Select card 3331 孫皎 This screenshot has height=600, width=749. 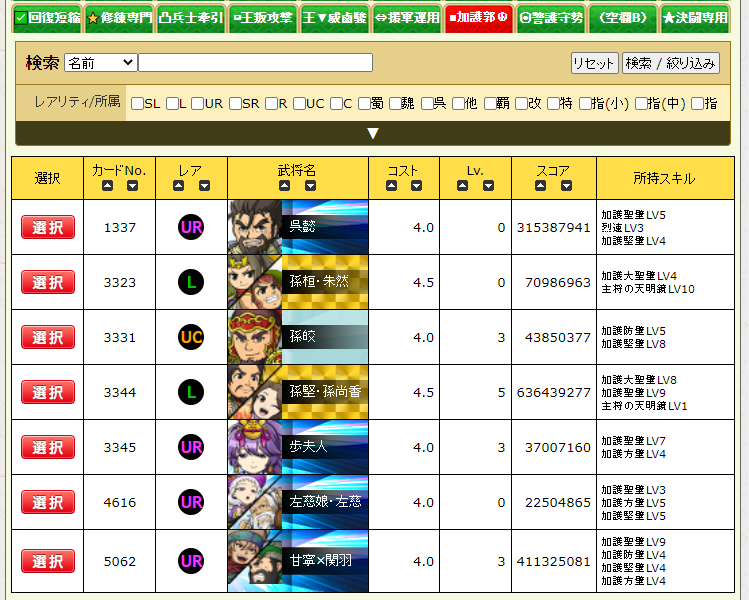[x=48, y=337]
